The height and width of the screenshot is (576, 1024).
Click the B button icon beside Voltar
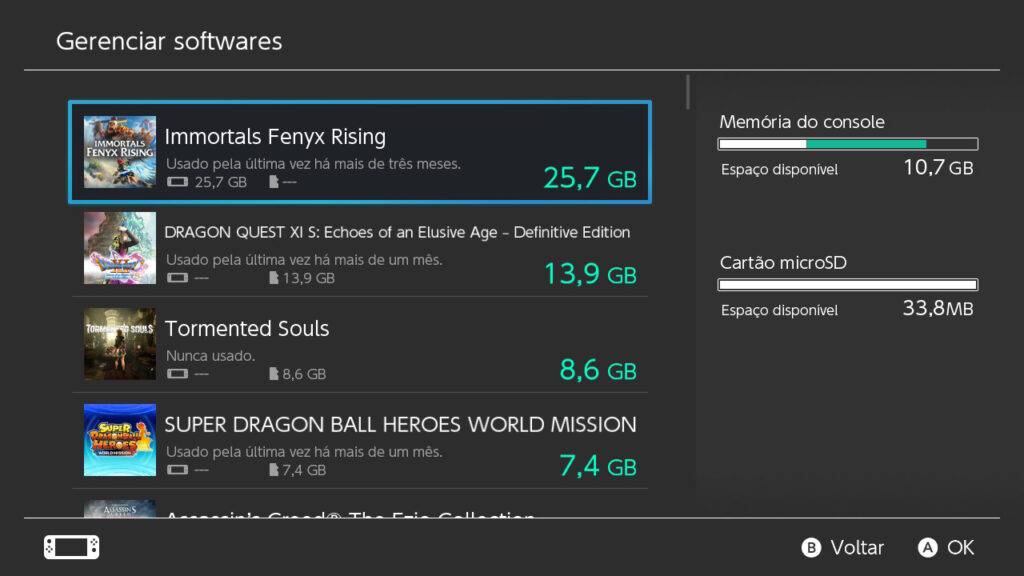tap(811, 548)
